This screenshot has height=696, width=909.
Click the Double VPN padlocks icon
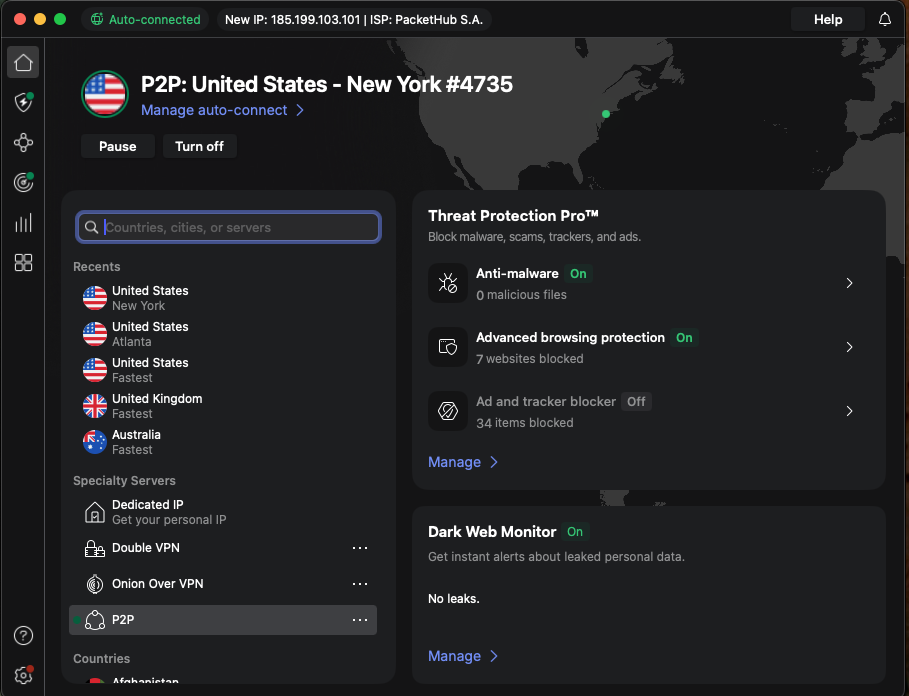[x=94, y=548]
